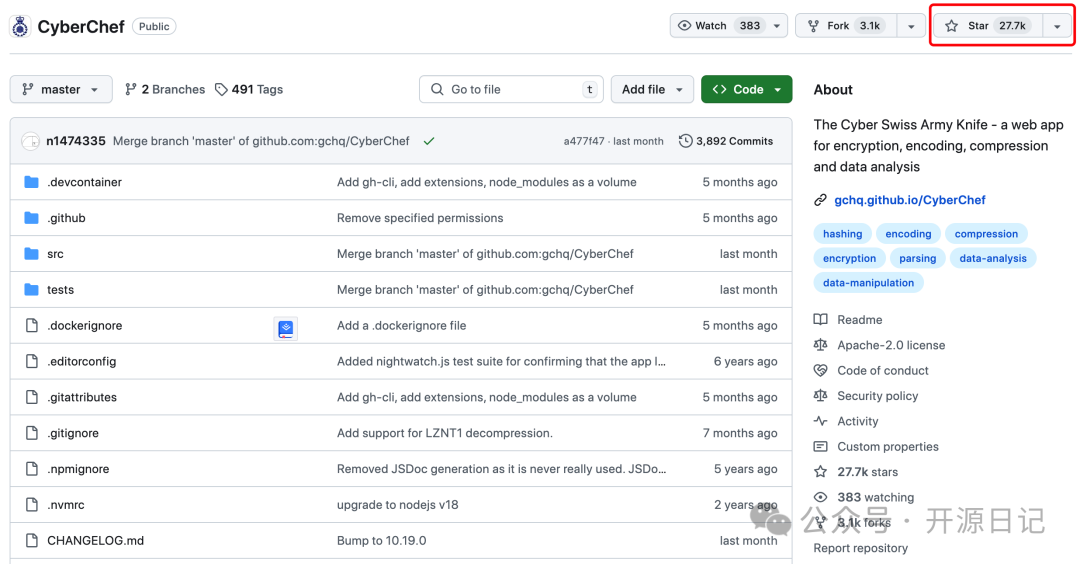Expand the Fork options dropdown arrow
This screenshot has width=1080, height=564.
[x=911, y=26]
